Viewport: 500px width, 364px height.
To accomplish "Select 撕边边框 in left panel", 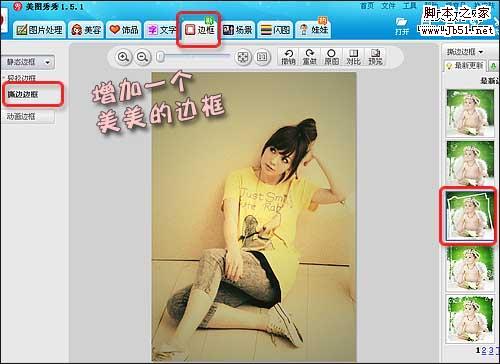I will point(23,95).
